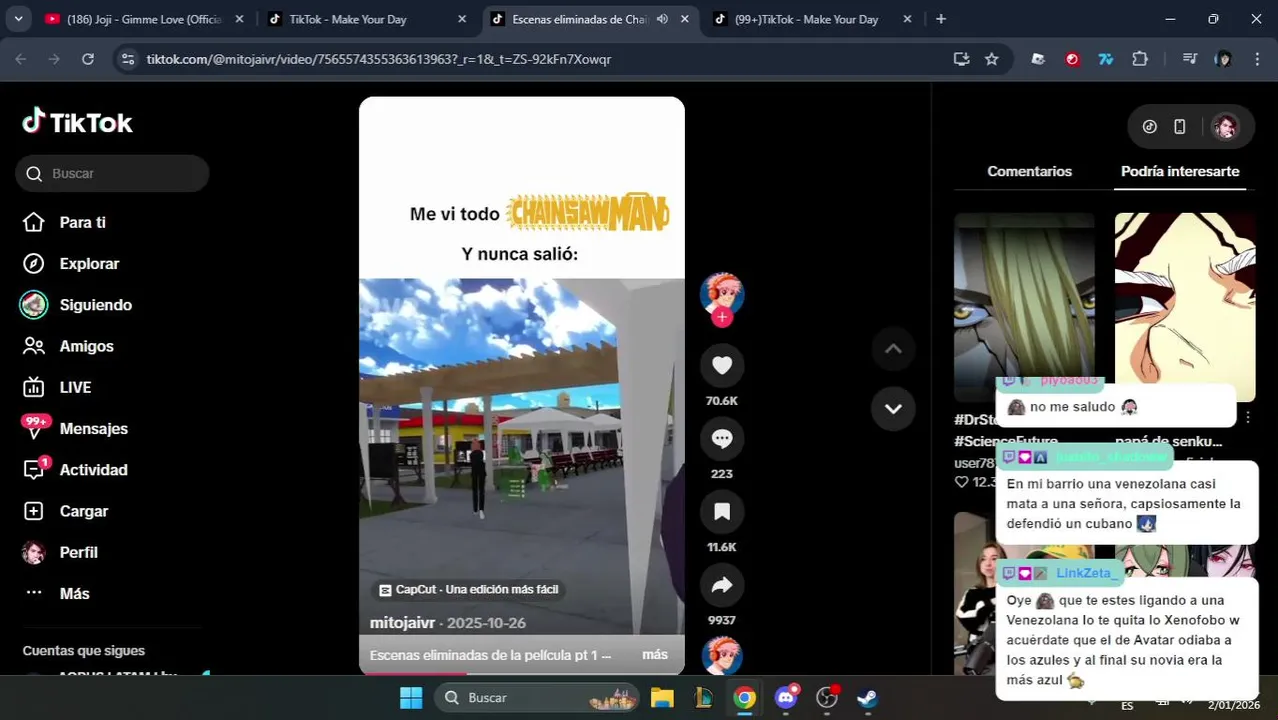Go back with the browser back arrow
This screenshot has height=720, width=1278.
tap(21, 59)
